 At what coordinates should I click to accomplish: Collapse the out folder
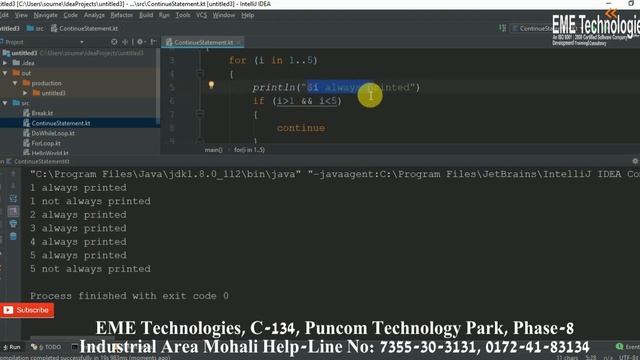tap(5, 73)
